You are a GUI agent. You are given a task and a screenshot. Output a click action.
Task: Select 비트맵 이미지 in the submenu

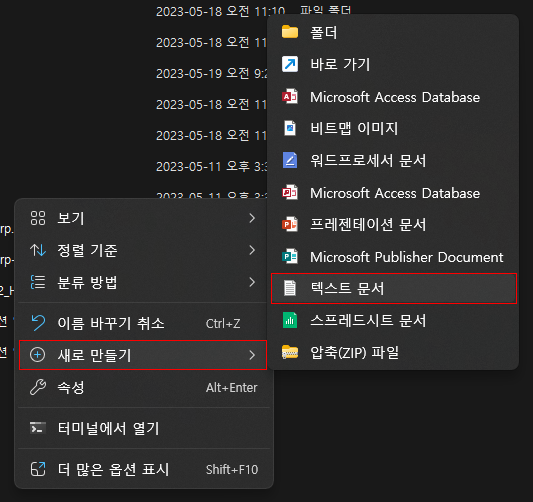394,128
